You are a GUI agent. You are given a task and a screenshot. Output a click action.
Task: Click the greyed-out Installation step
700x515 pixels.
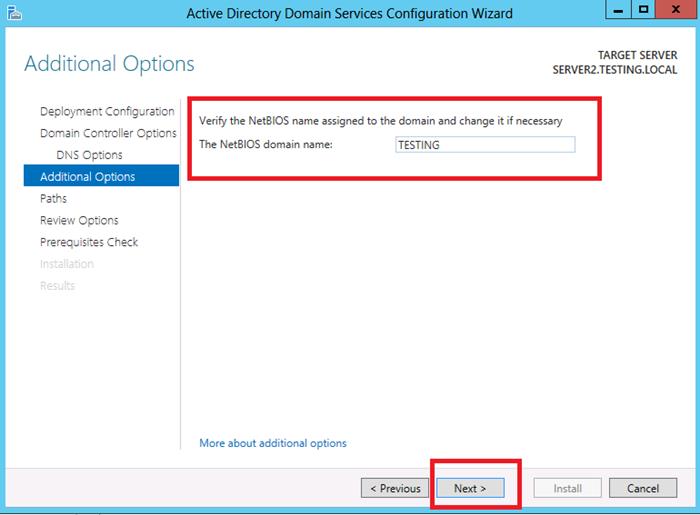coord(67,264)
